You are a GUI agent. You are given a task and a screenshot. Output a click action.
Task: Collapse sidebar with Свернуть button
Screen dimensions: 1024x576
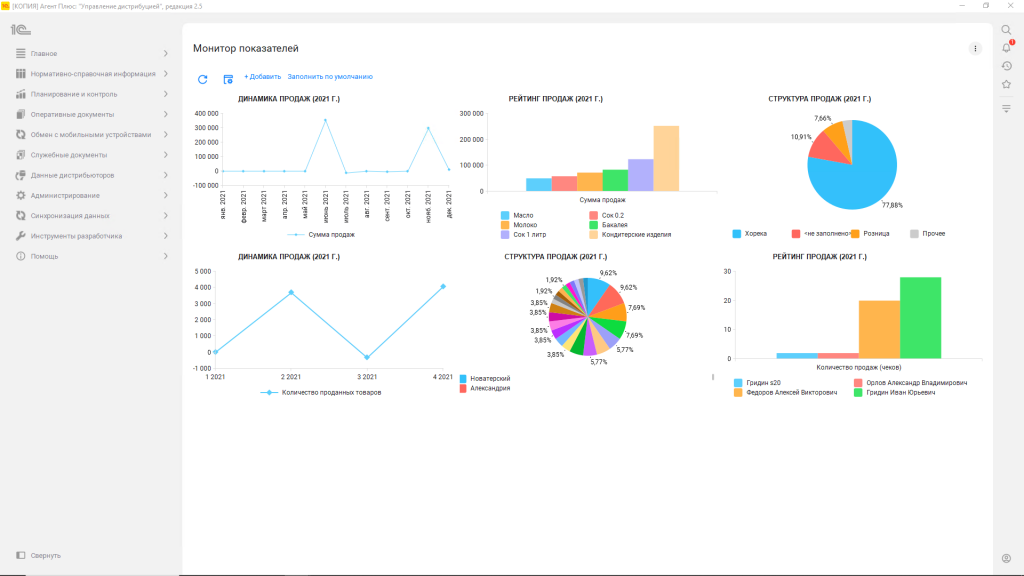pyautogui.click(x=40, y=555)
